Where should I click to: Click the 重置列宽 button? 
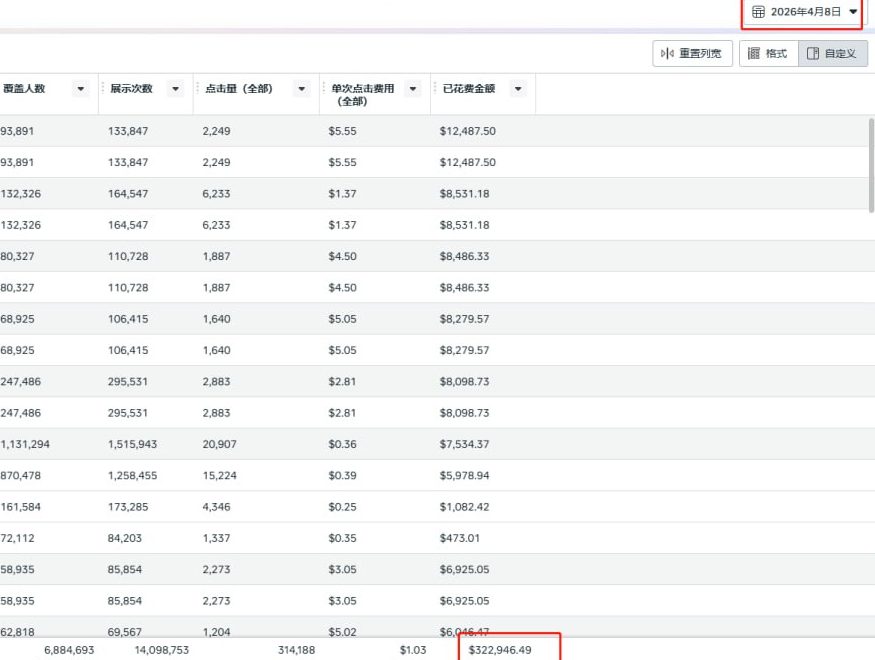tap(693, 54)
